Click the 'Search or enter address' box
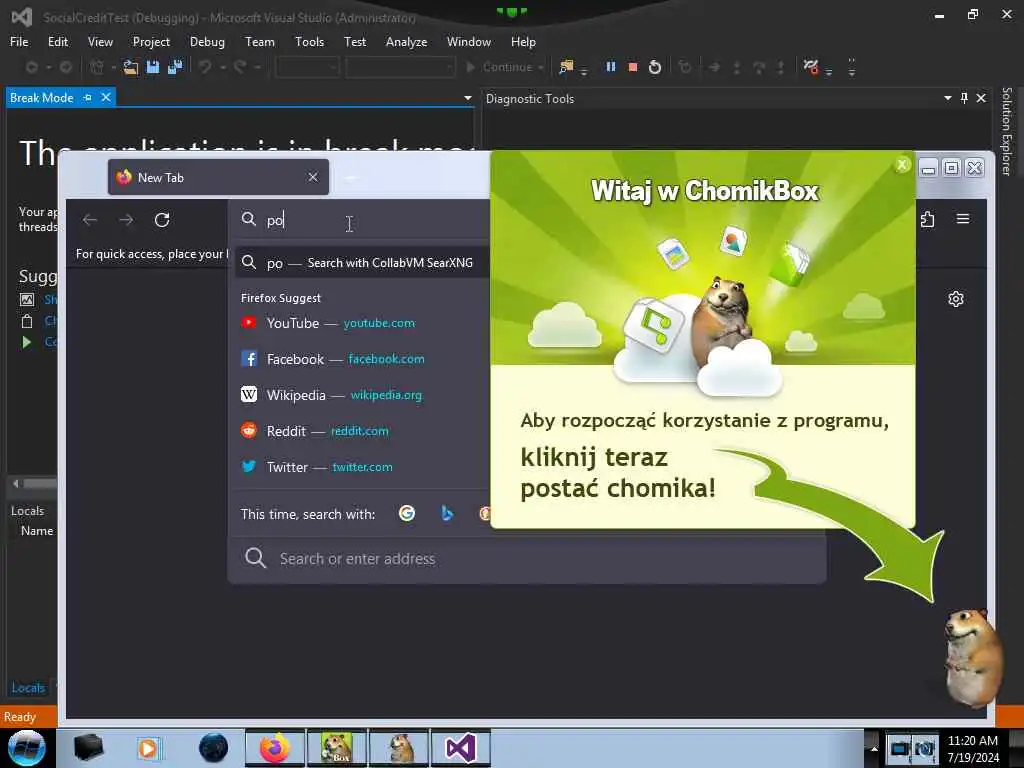 [526, 558]
